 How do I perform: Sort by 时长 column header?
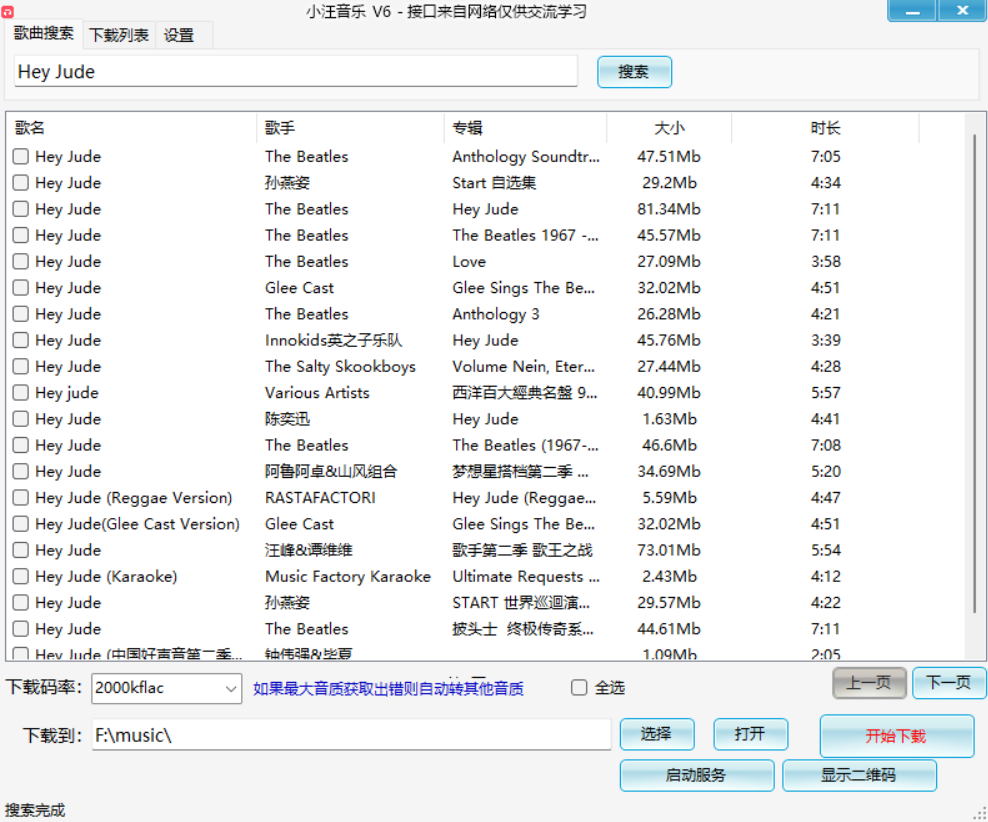click(x=825, y=128)
